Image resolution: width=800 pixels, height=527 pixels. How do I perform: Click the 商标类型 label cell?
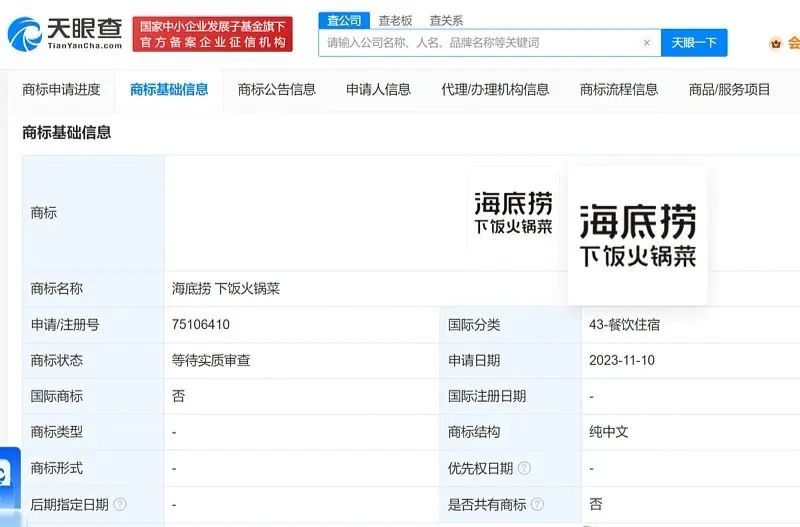[93, 432]
